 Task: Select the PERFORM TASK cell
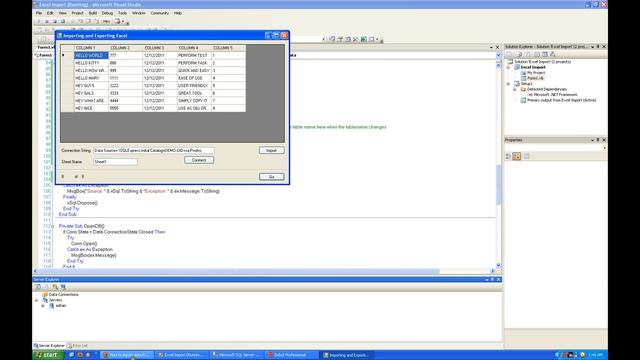[194, 63]
